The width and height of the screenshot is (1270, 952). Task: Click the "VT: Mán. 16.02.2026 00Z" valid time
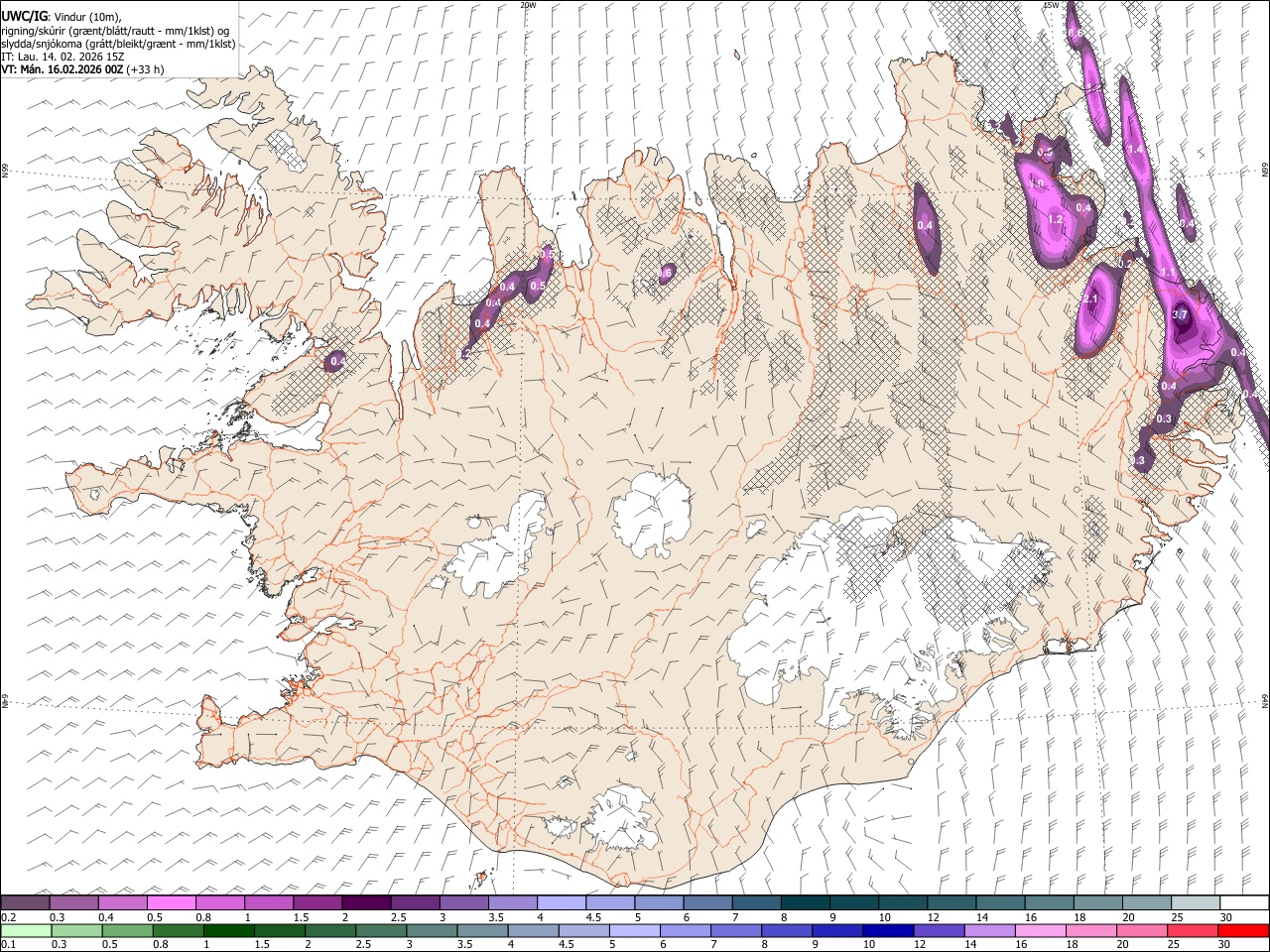pos(62,69)
